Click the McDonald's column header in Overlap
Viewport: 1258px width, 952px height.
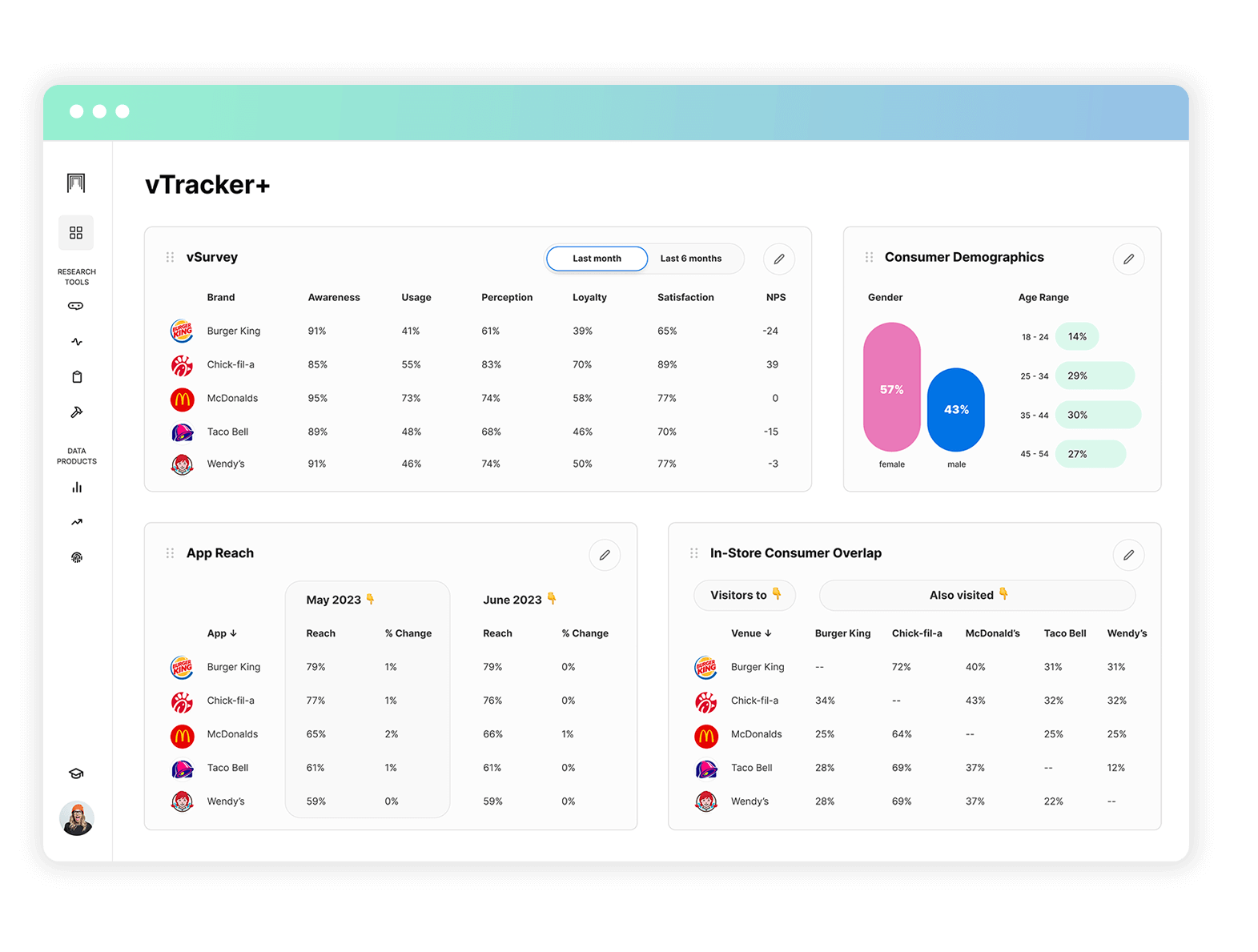pos(992,633)
